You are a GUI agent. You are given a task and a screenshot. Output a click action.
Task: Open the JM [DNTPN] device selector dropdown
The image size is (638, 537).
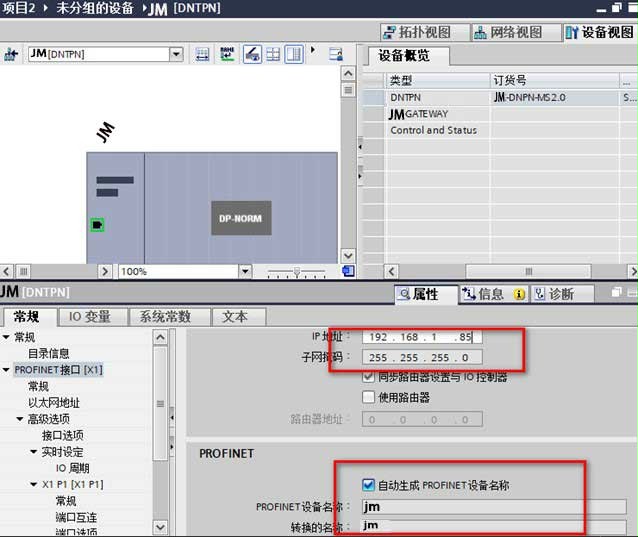[176, 54]
